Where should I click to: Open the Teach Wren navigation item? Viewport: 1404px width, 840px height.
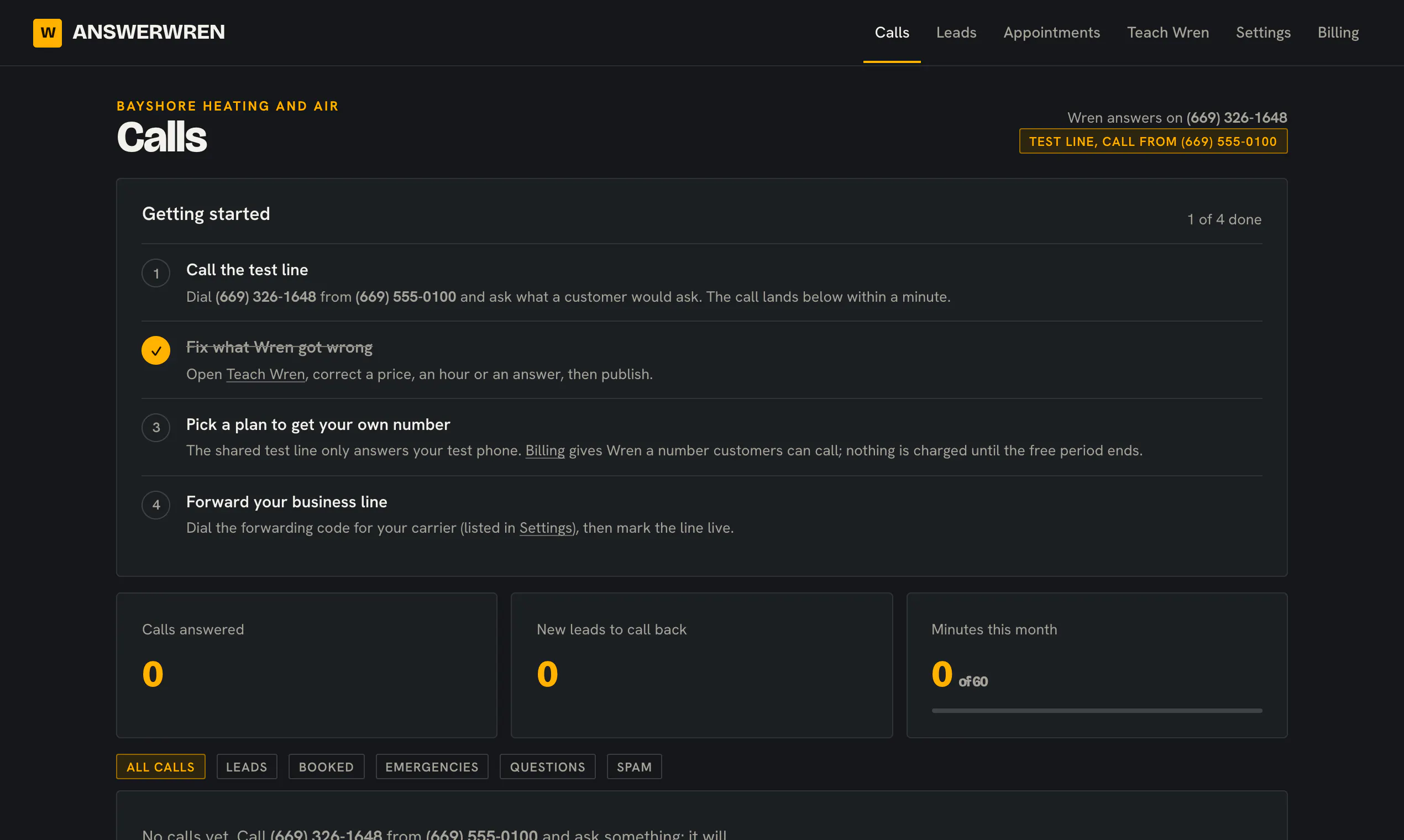1167,32
